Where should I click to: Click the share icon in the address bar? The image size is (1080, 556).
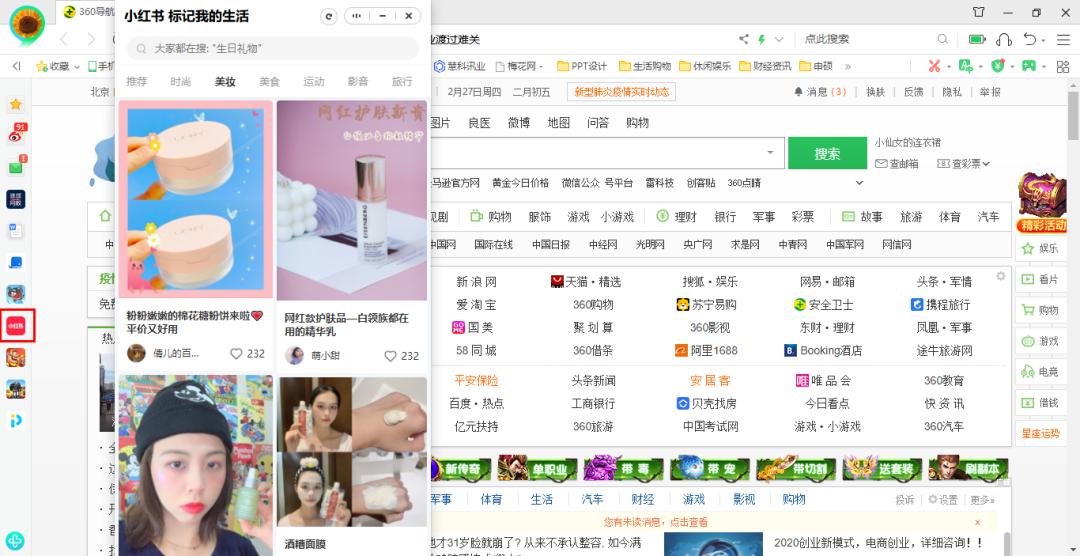pyautogui.click(x=744, y=39)
